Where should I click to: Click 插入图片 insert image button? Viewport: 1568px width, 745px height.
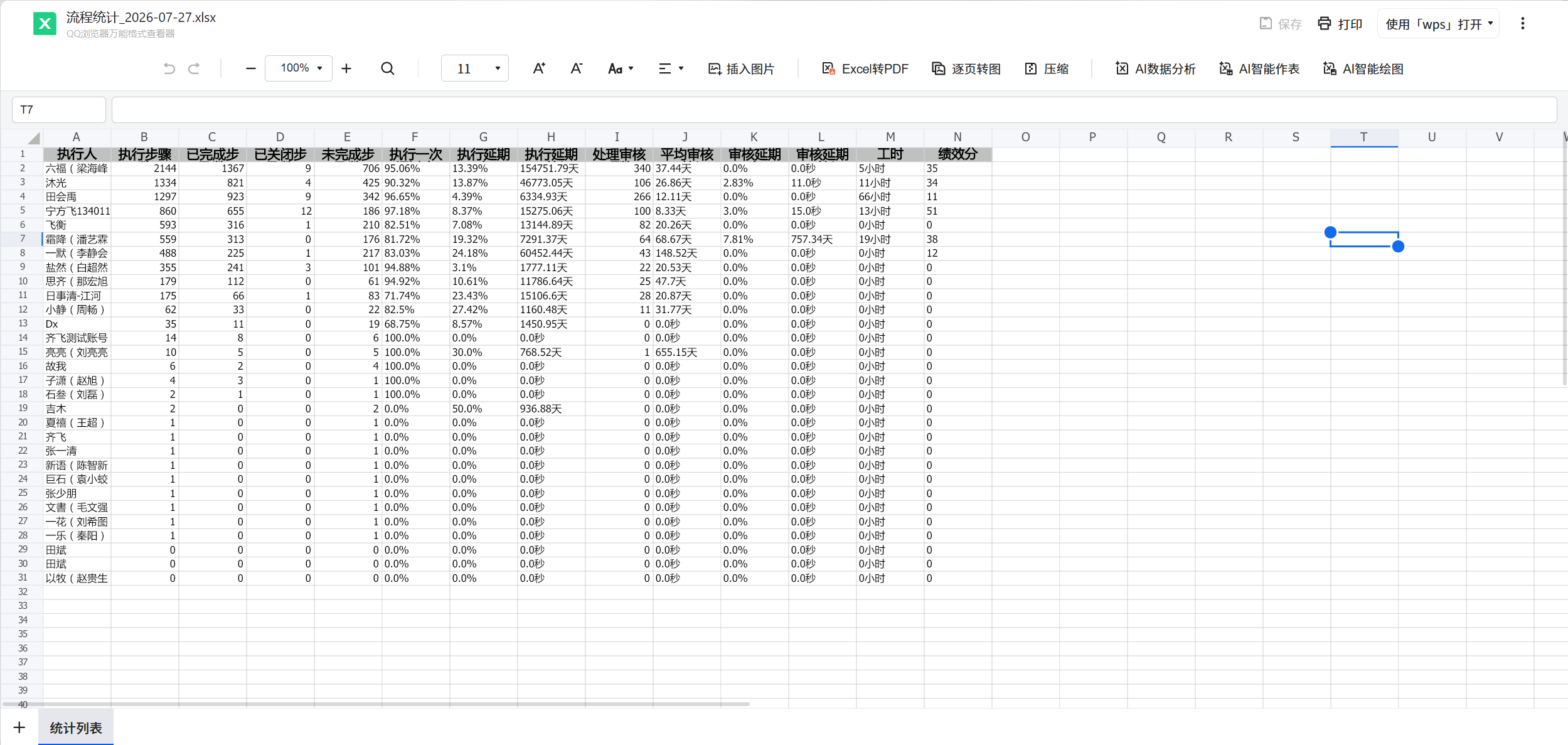[x=741, y=68]
